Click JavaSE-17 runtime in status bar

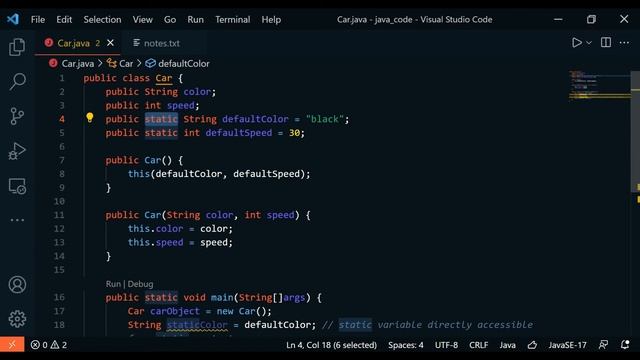pyautogui.click(x=567, y=345)
